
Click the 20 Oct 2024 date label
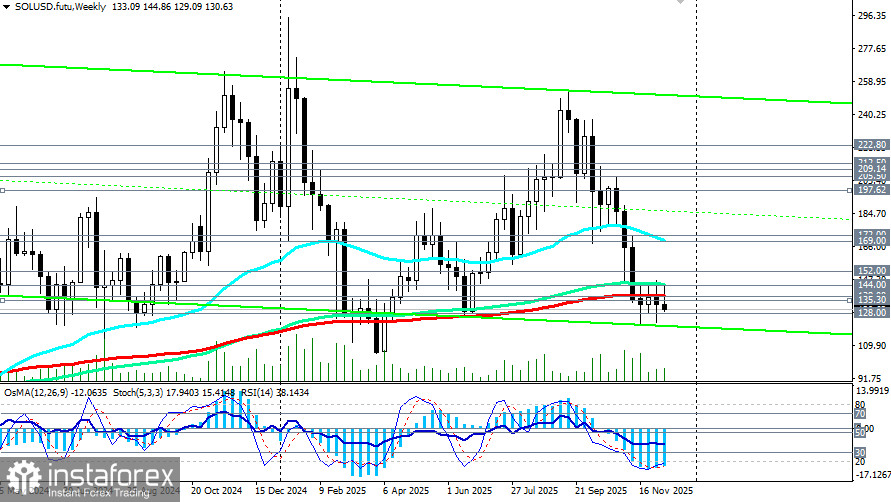216,491
